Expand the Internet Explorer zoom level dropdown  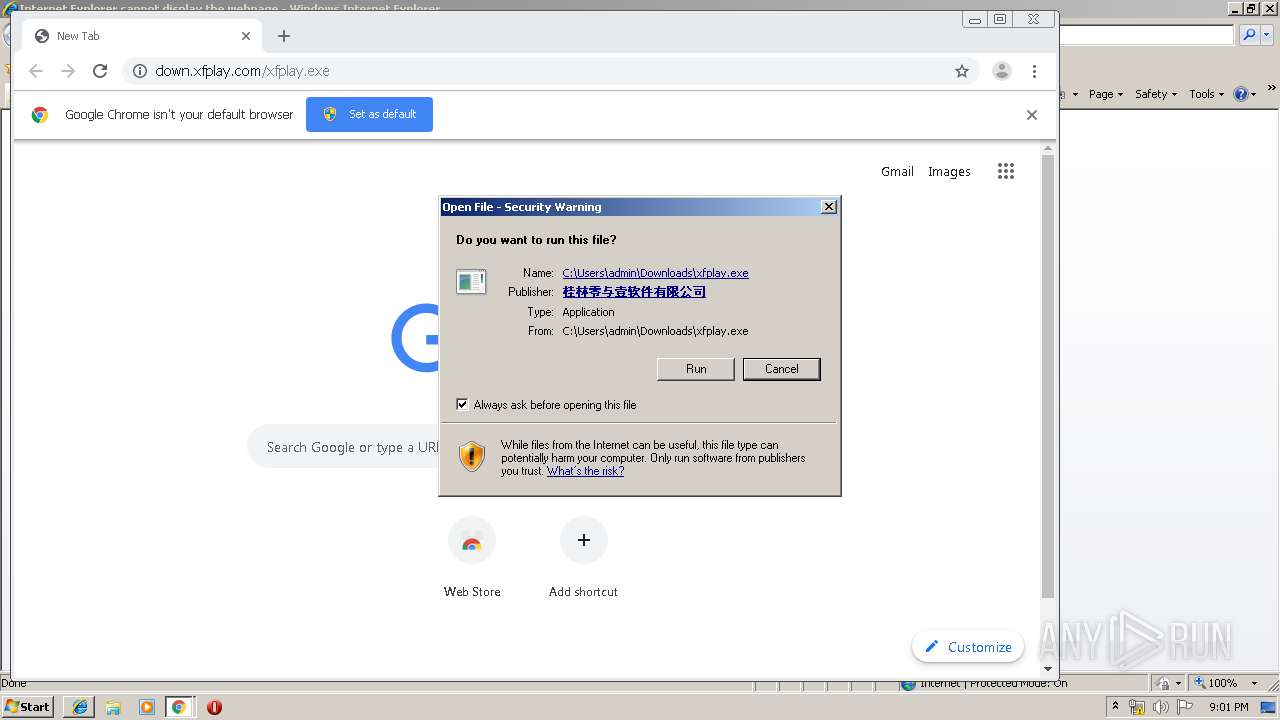(x=1255, y=683)
